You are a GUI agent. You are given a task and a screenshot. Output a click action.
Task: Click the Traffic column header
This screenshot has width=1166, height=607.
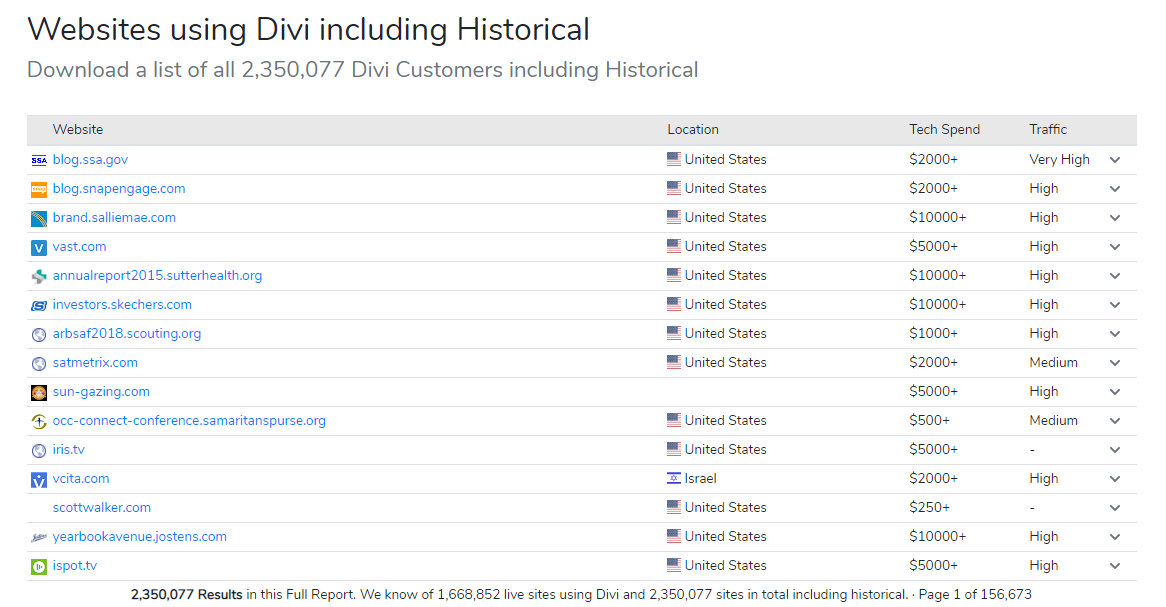(x=1048, y=130)
